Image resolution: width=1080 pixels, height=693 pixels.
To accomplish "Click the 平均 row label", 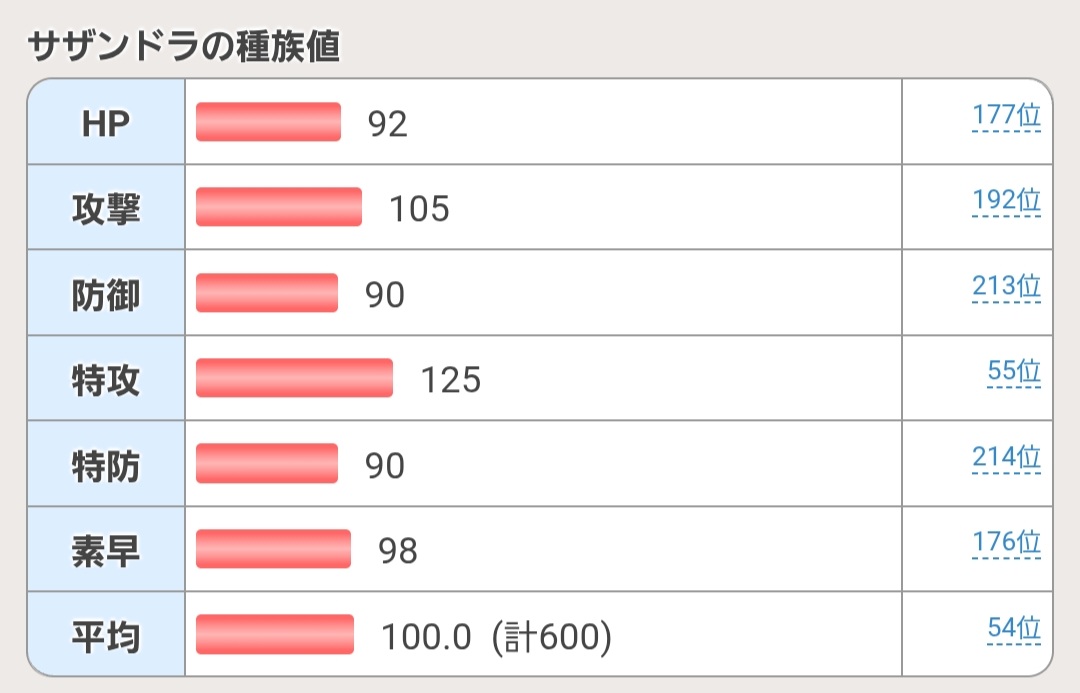I will pos(106,635).
